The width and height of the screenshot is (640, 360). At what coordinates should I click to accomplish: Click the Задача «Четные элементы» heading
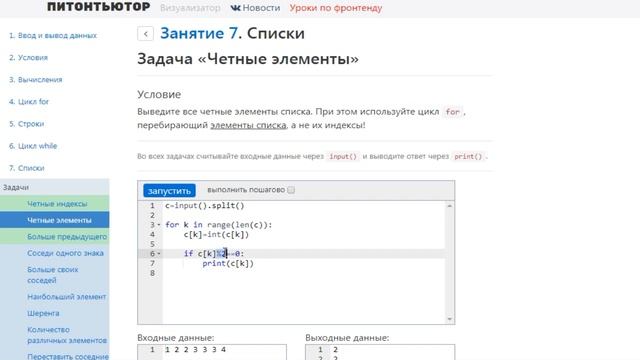tap(248, 59)
